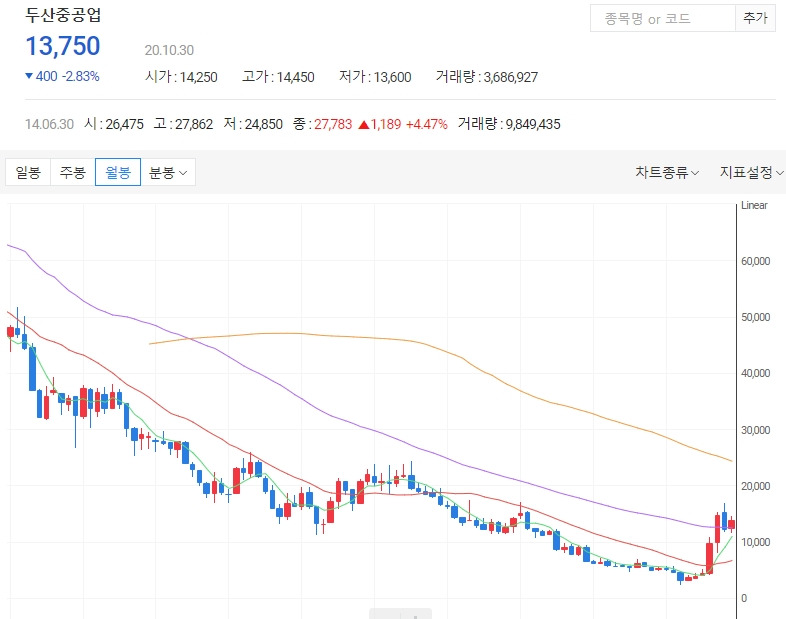Switch to the 주봉 weekly chart tab
Viewport: 786px width, 619px height.
pos(73,172)
